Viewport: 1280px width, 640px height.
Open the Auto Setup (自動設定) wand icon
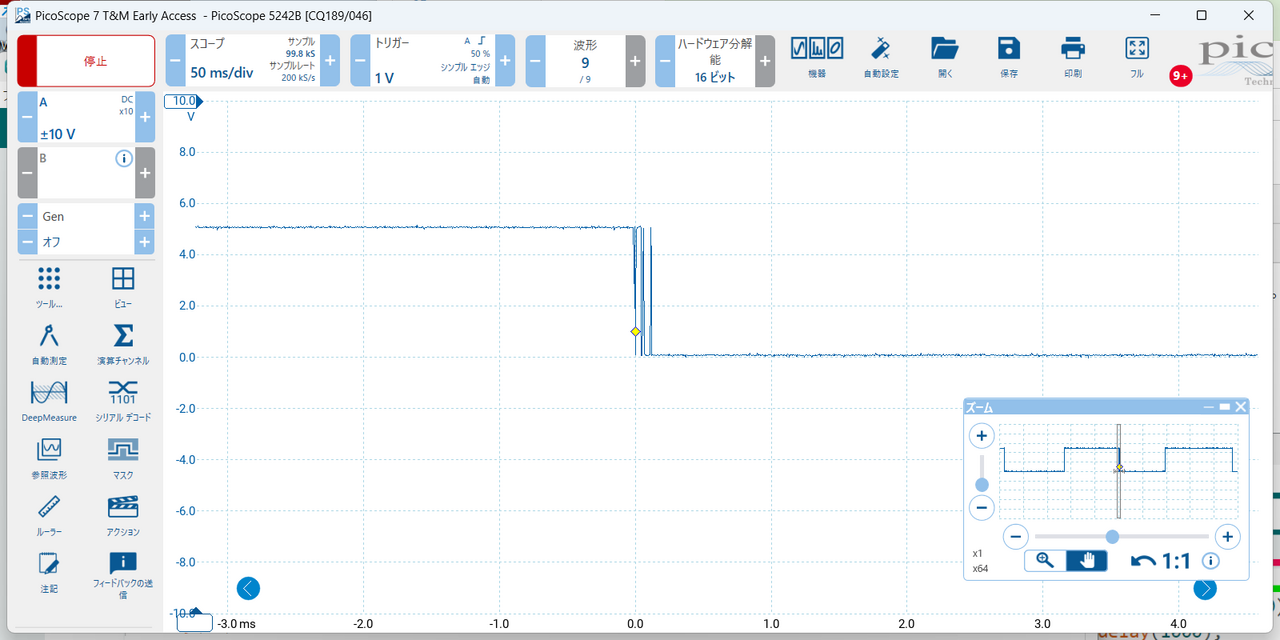pos(881,56)
